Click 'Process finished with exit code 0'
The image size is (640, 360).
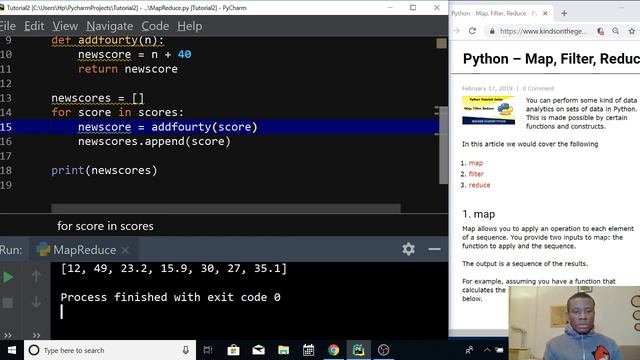point(170,297)
